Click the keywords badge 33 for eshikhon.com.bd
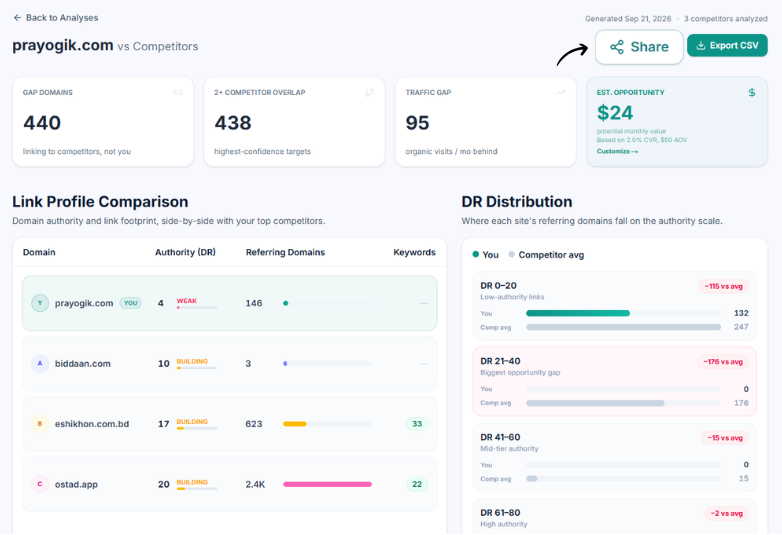 [417, 424]
